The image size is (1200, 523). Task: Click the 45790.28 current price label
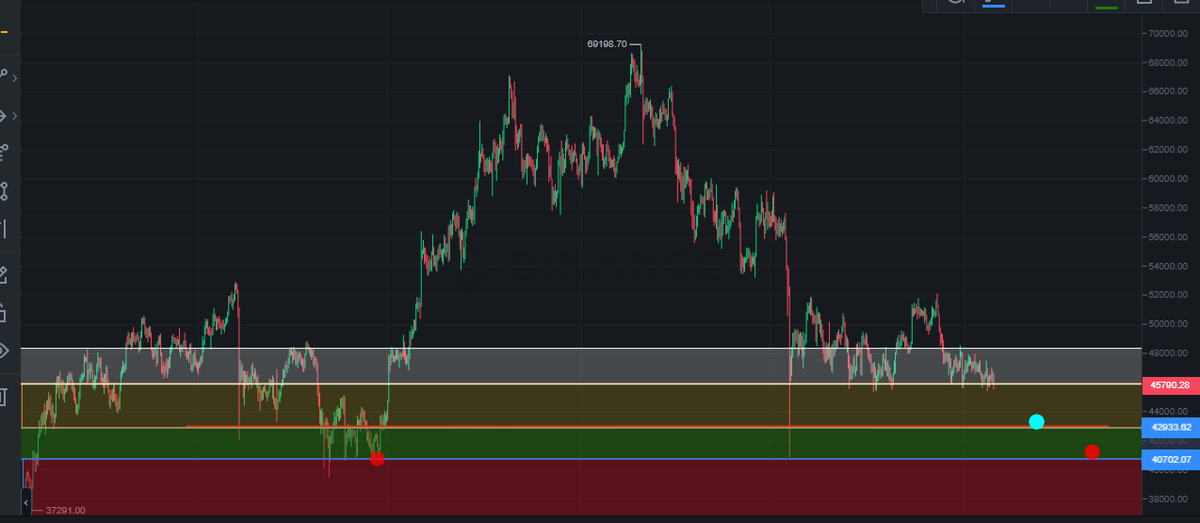(x=1169, y=384)
